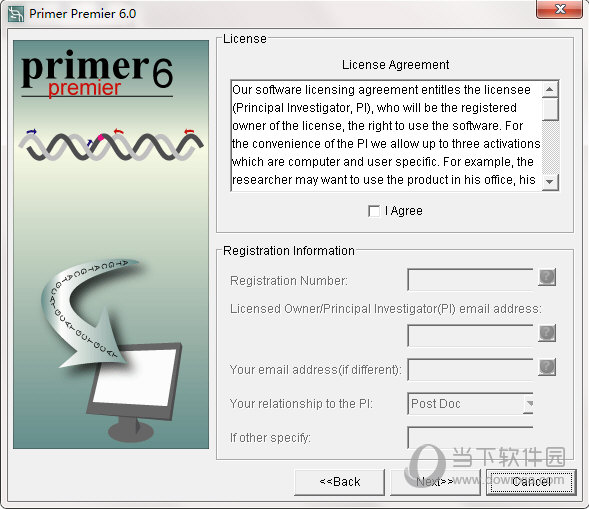This screenshot has width=589, height=509.
Task: Click help icon next to Your email address field
Action: pos(547,367)
